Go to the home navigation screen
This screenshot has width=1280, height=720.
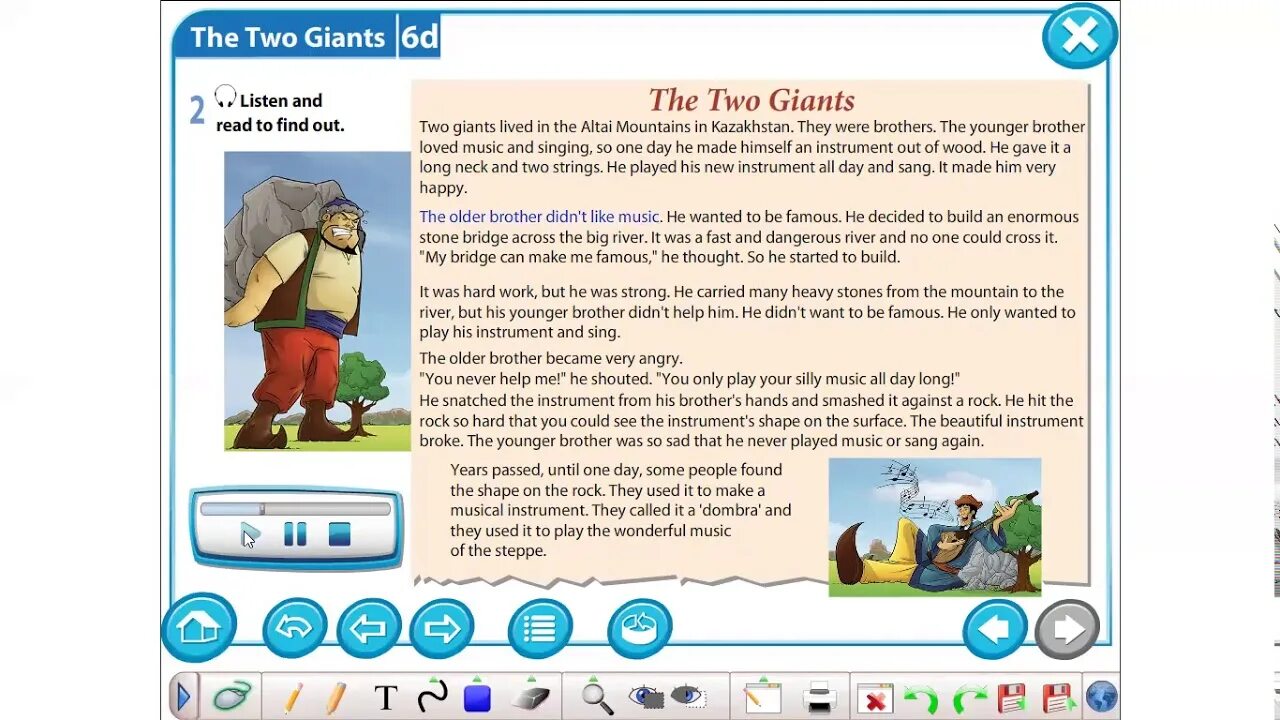point(199,627)
